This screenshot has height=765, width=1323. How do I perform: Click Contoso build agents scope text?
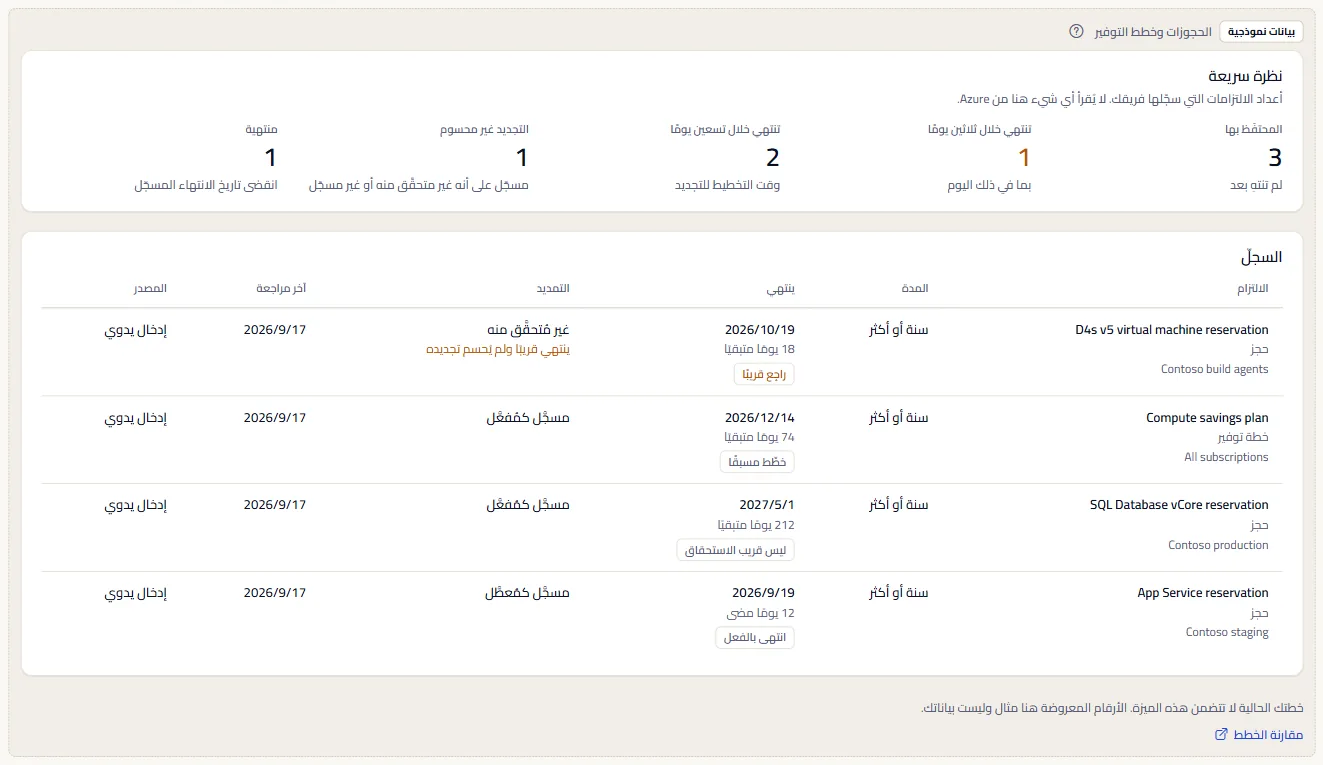point(1215,369)
